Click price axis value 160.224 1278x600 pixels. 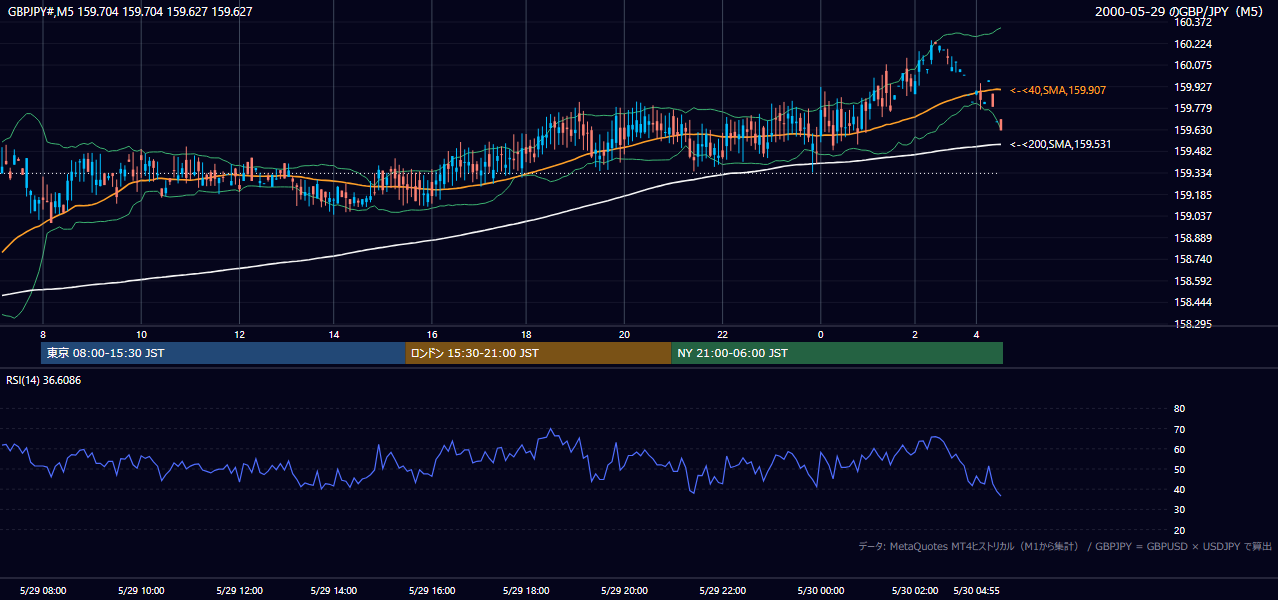[x=1194, y=44]
